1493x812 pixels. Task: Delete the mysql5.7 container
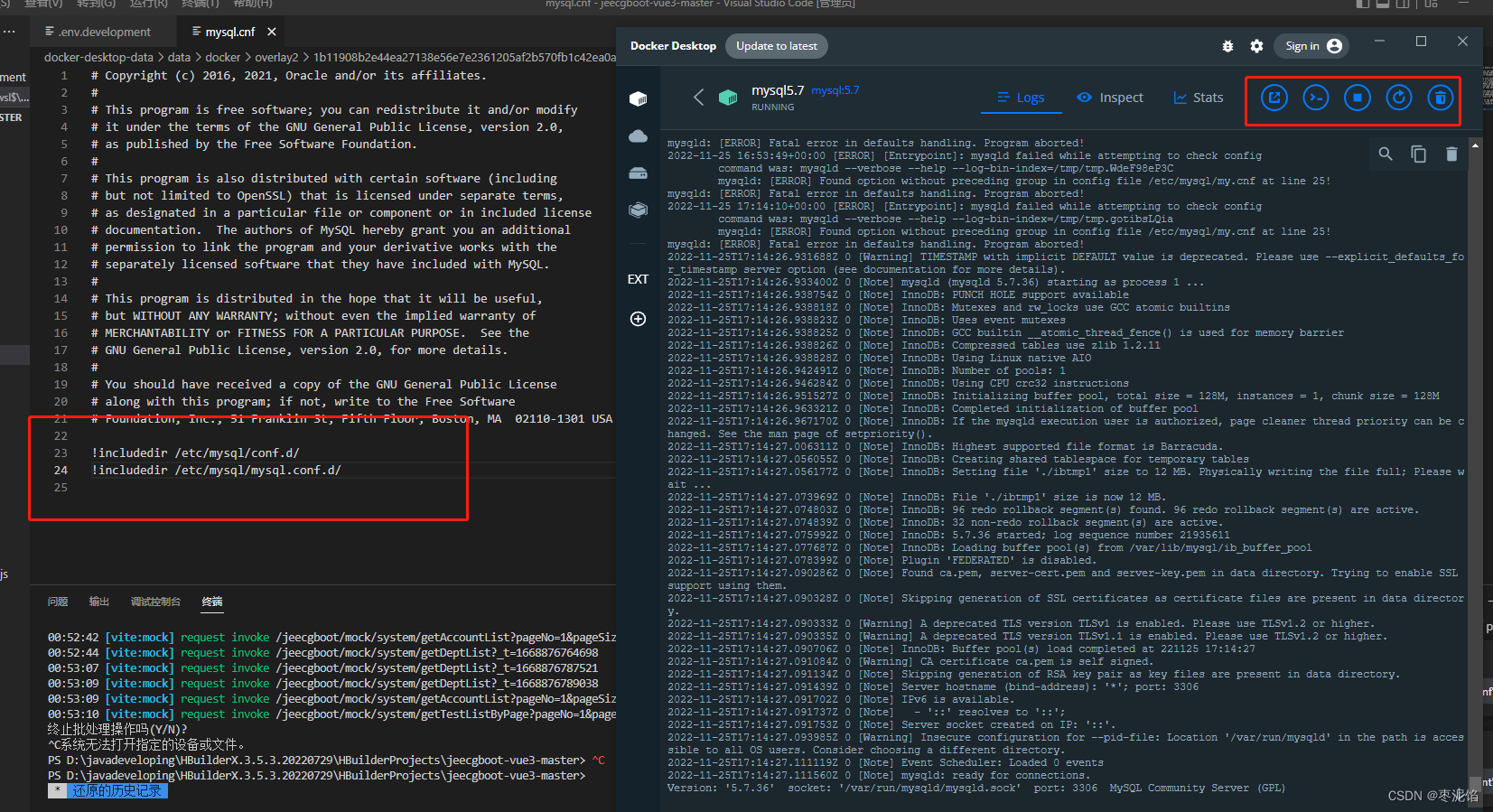1441,98
